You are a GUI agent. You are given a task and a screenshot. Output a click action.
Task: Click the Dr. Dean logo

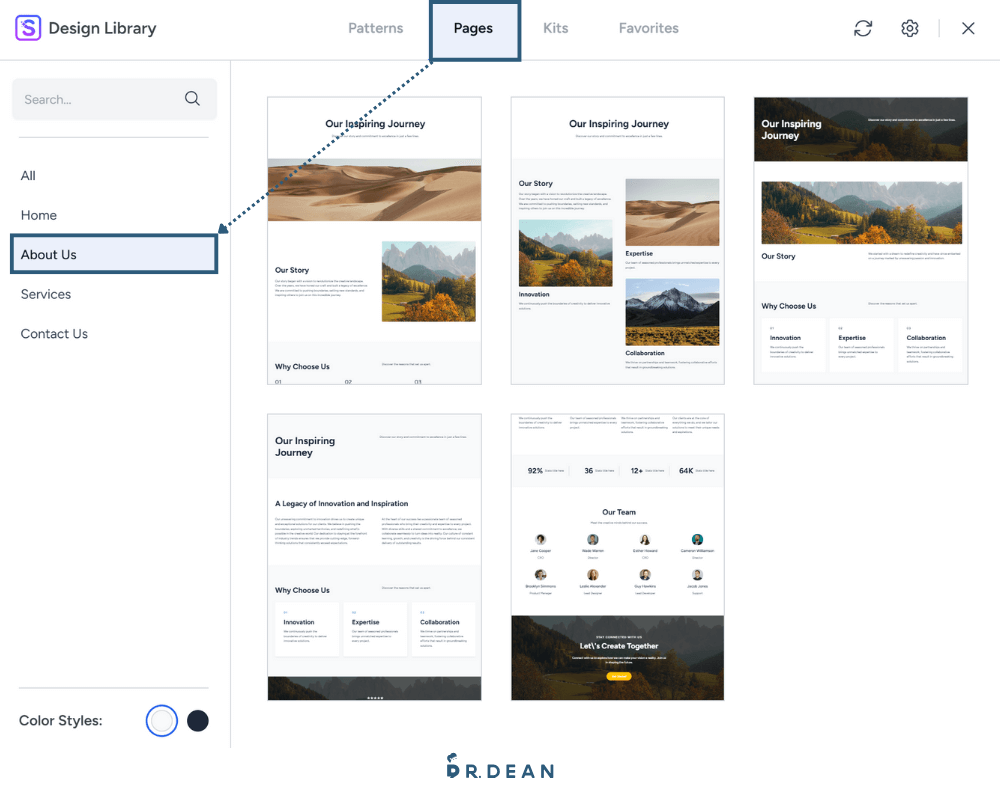(500, 766)
